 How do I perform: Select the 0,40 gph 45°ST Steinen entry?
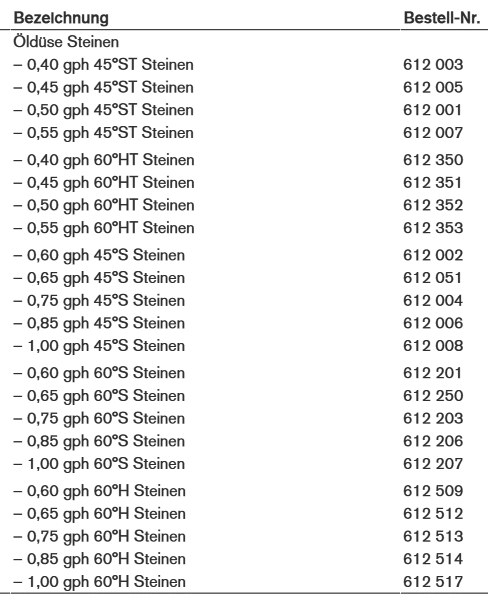click(104, 65)
